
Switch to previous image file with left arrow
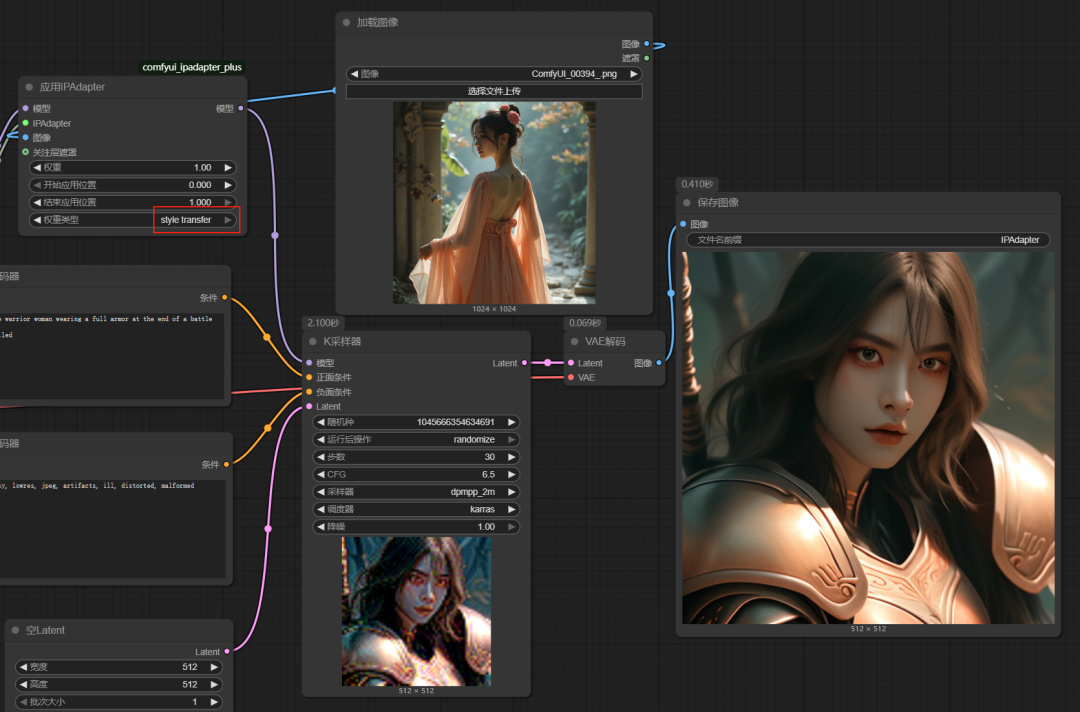(355, 74)
